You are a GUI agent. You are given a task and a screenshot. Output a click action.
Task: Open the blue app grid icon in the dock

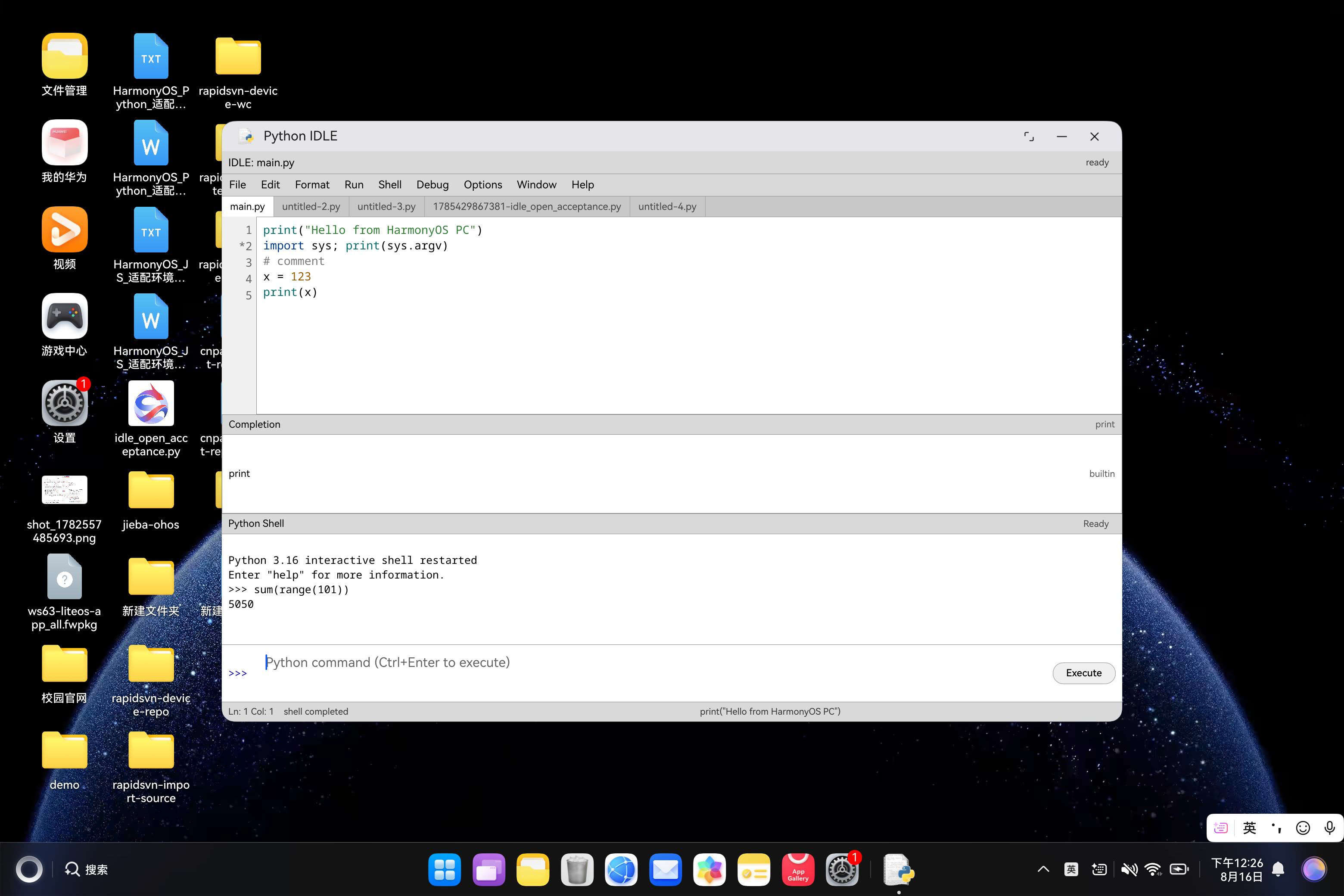(x=444, y=870)
